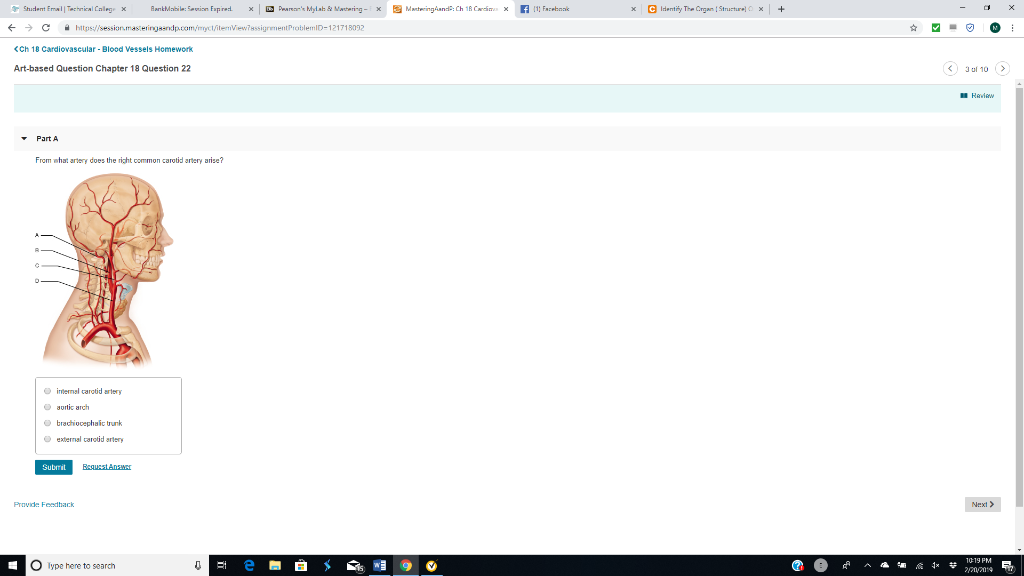Switch to the Identify The Organ tab

click(x=705, y=9)
